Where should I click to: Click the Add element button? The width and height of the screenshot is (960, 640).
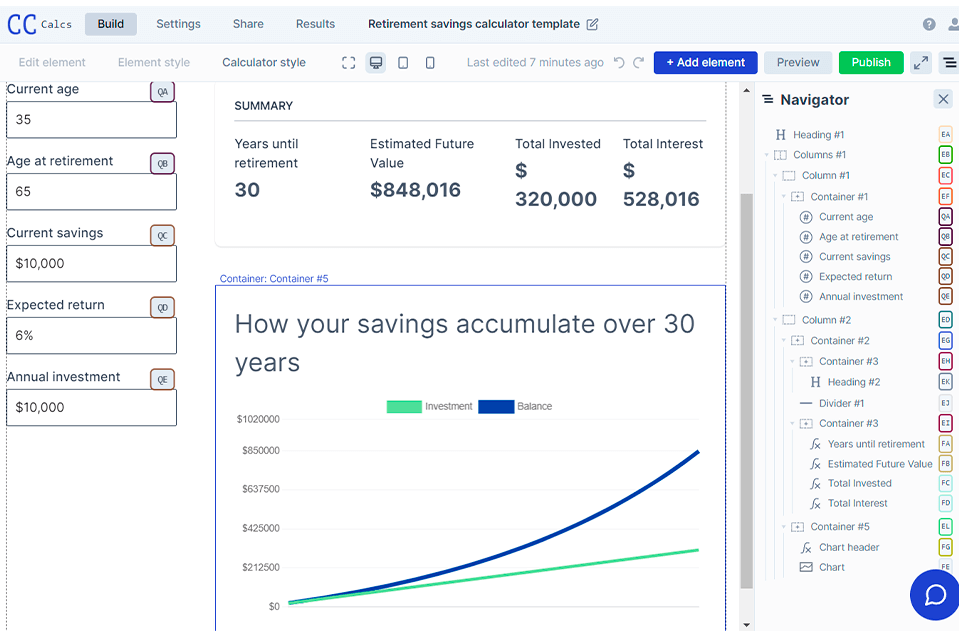coord(705,62)
